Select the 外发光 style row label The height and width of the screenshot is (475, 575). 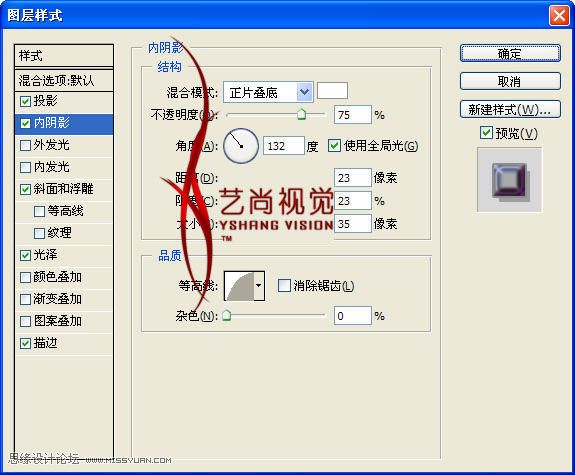51,145
